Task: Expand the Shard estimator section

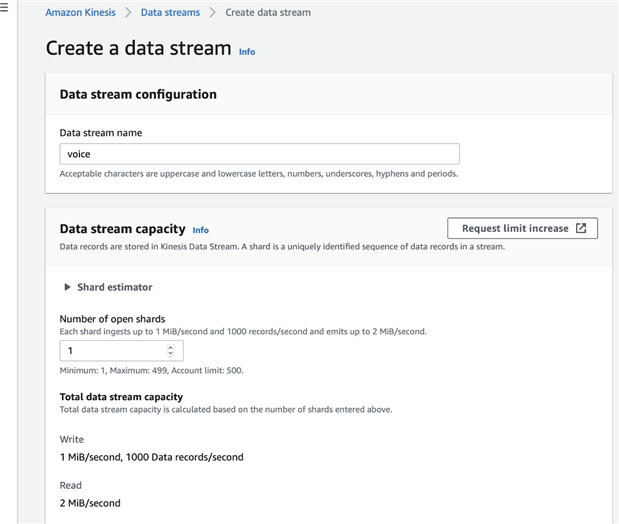Action: point(108,287)
